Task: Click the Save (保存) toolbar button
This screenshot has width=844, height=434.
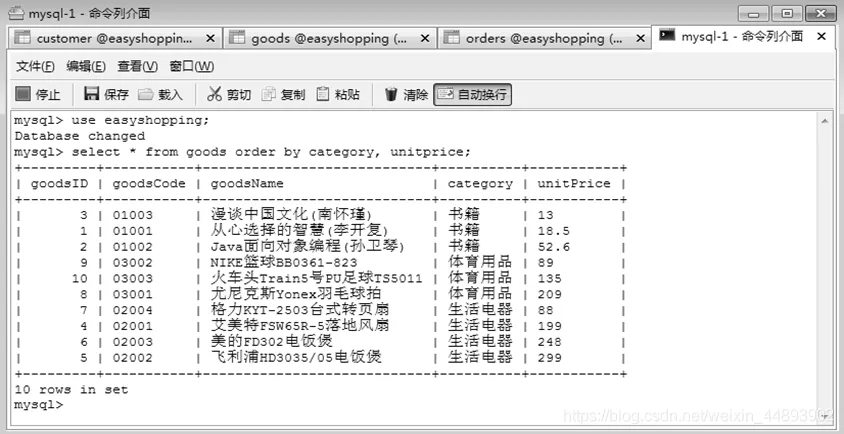Action: coord(107,95)
